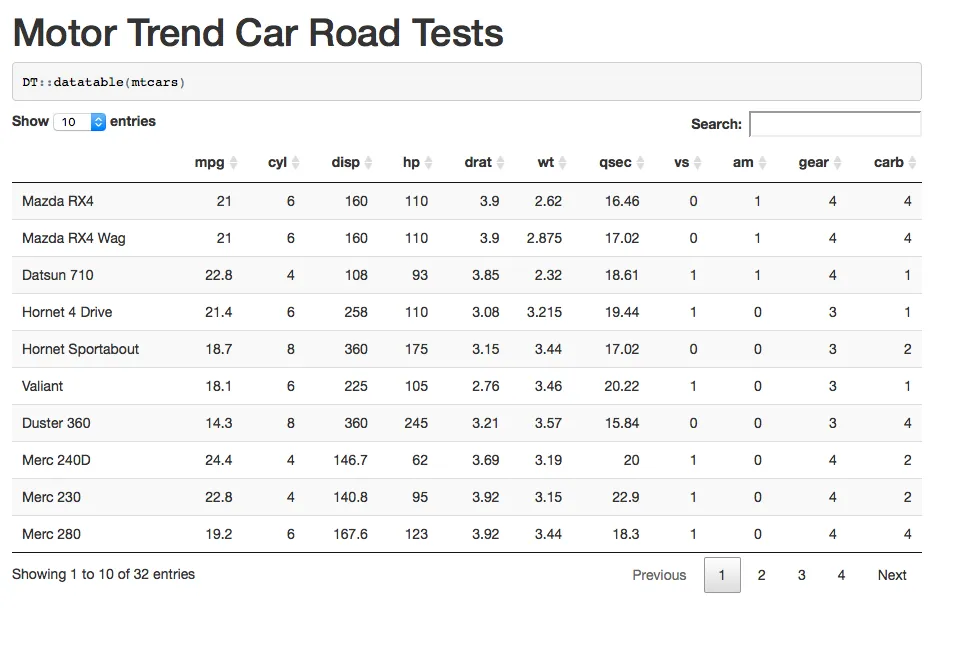
Task: Open page 4 of the entries
Action: [x=842, y=575]
